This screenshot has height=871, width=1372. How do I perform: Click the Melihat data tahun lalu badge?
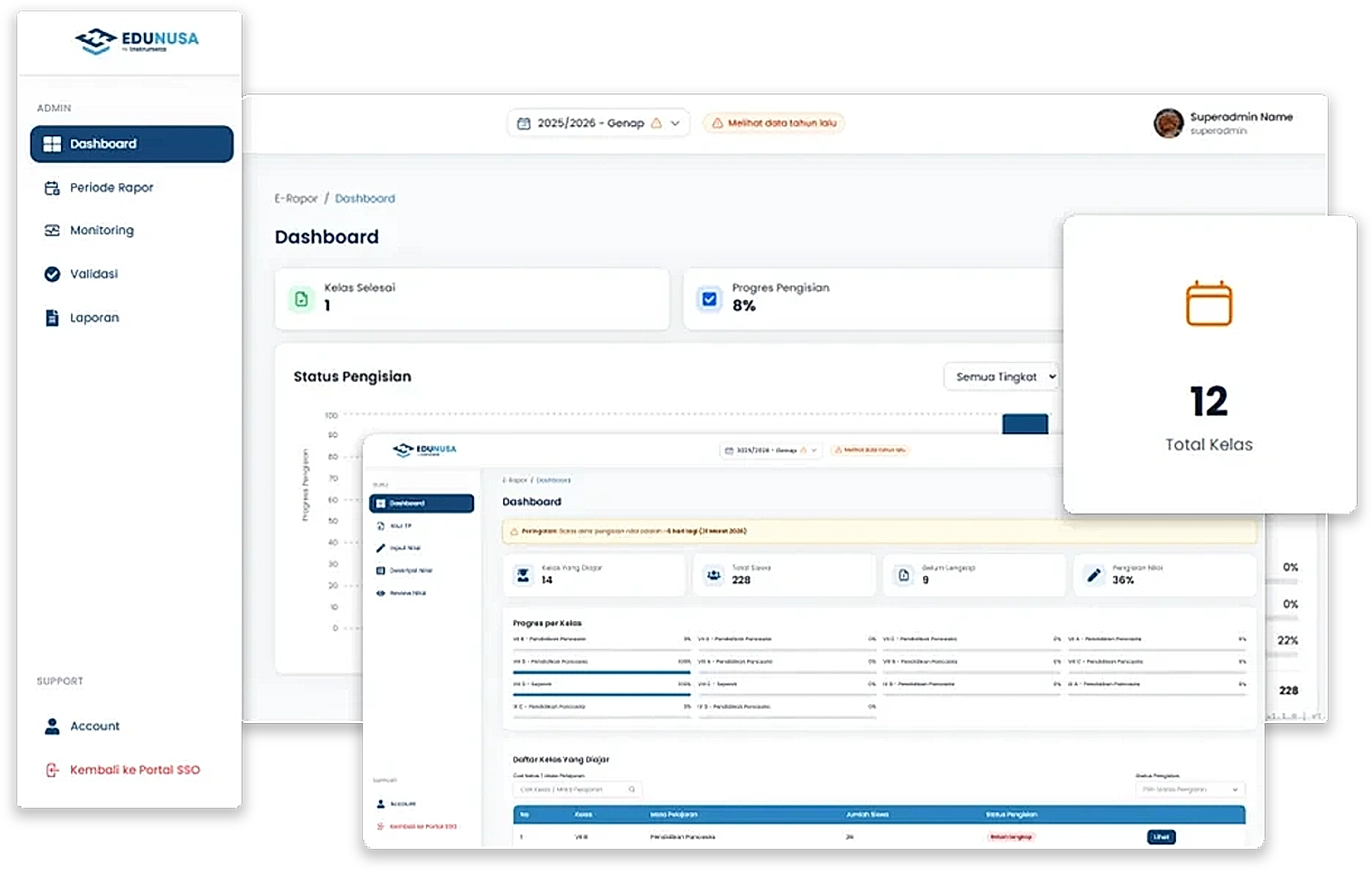[x=774, y=123]
